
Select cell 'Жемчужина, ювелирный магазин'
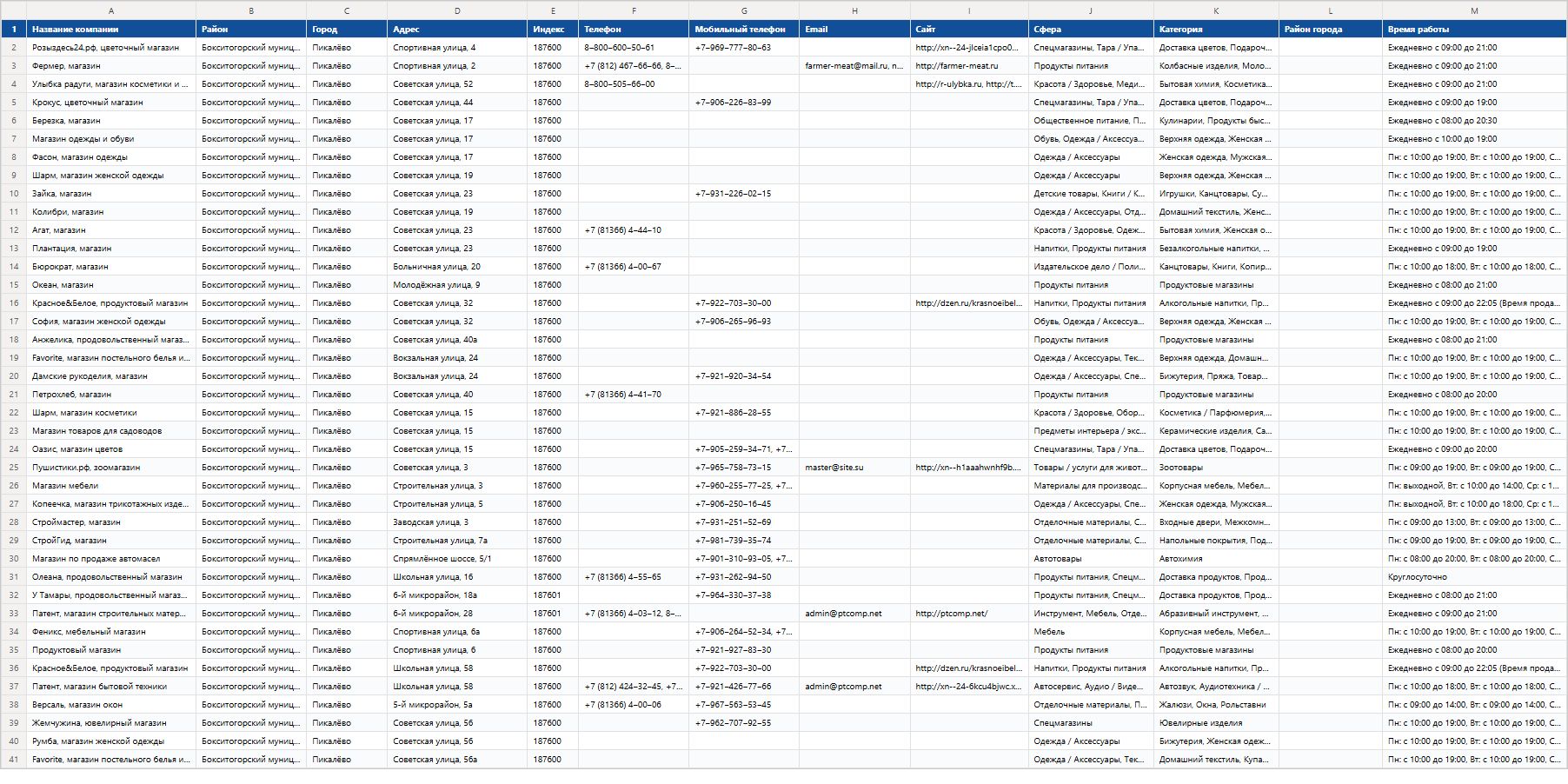(111, 723)
